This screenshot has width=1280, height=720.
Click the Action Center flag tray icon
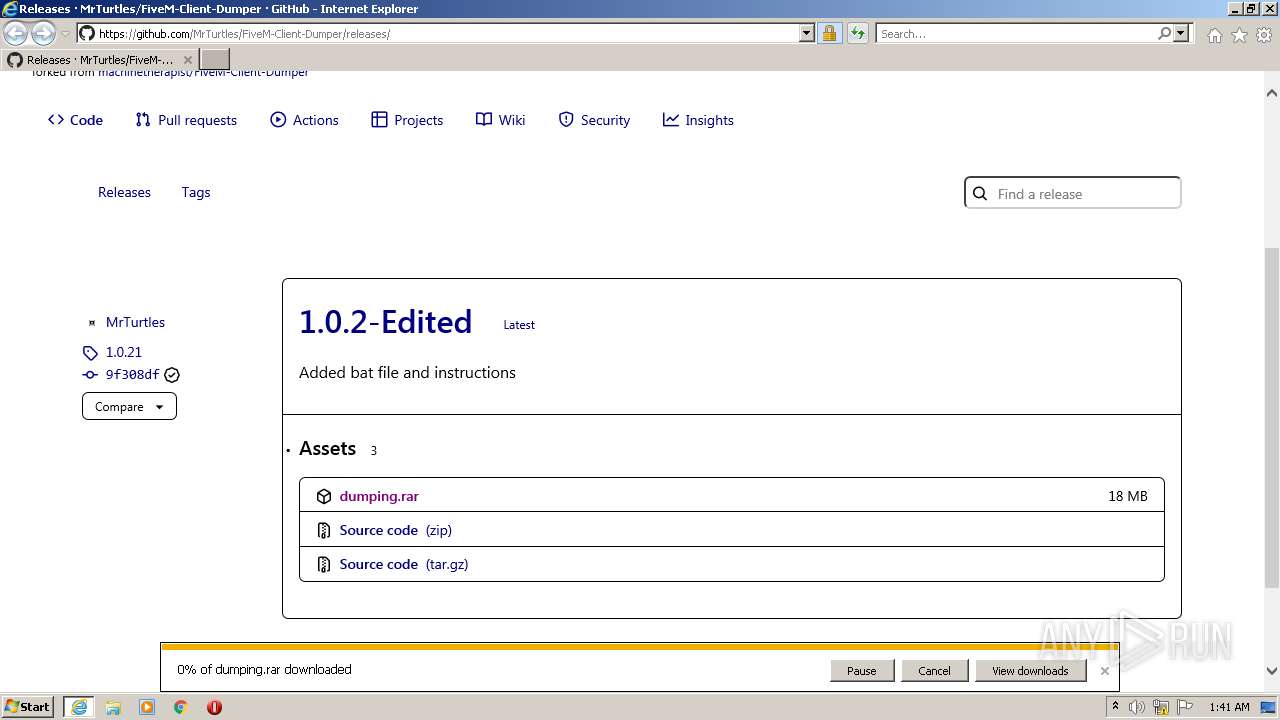pyautogui.click(x=1185, y=707)
